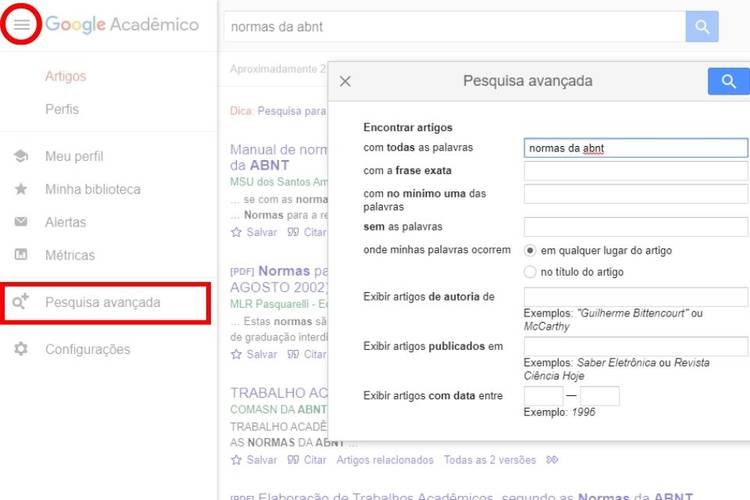Click the Configurações gear icon
The image size is (750, 500).
pyautogui.click(x=21, y=349)
